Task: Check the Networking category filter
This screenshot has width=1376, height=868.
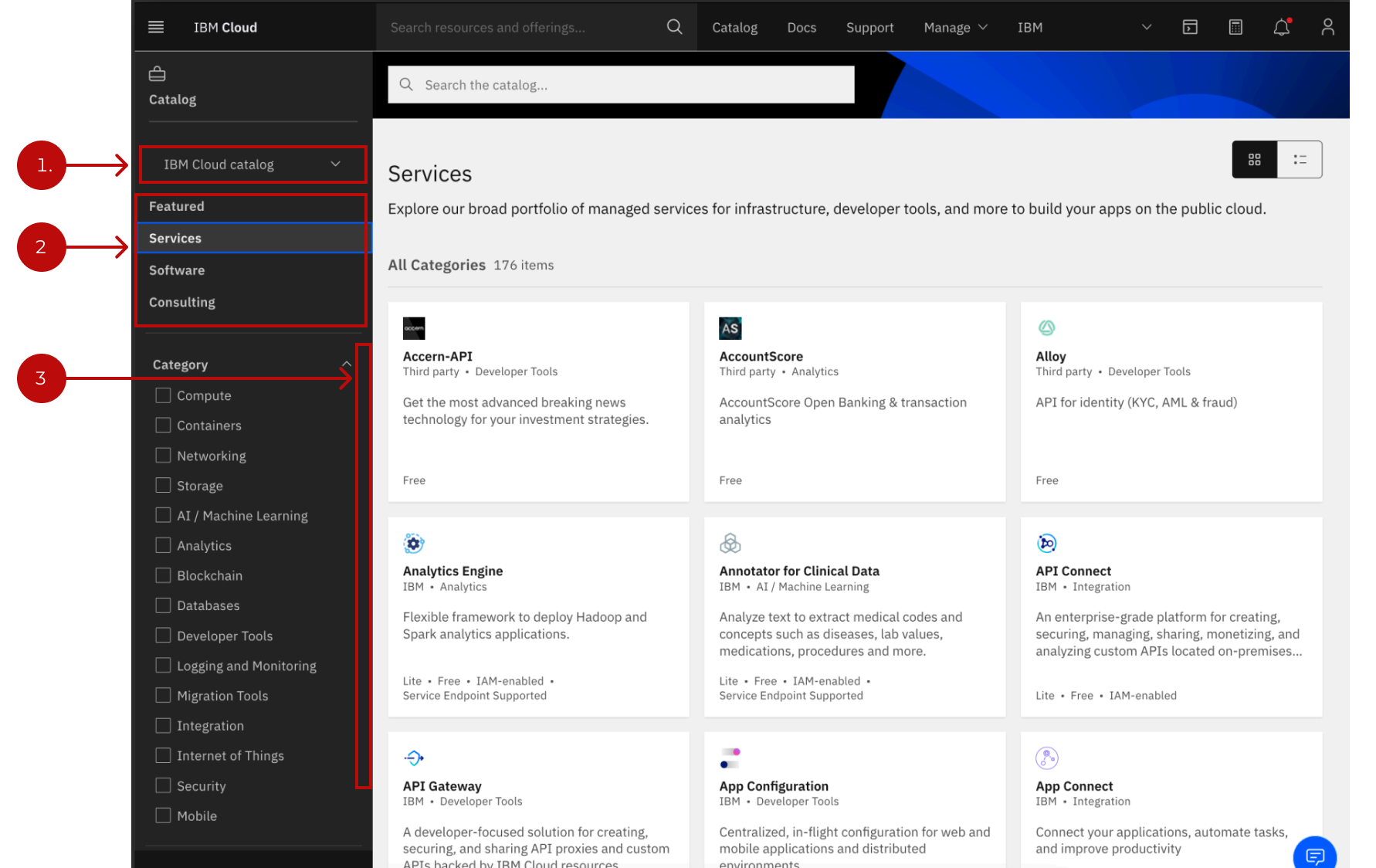Action: coord(163,456)
